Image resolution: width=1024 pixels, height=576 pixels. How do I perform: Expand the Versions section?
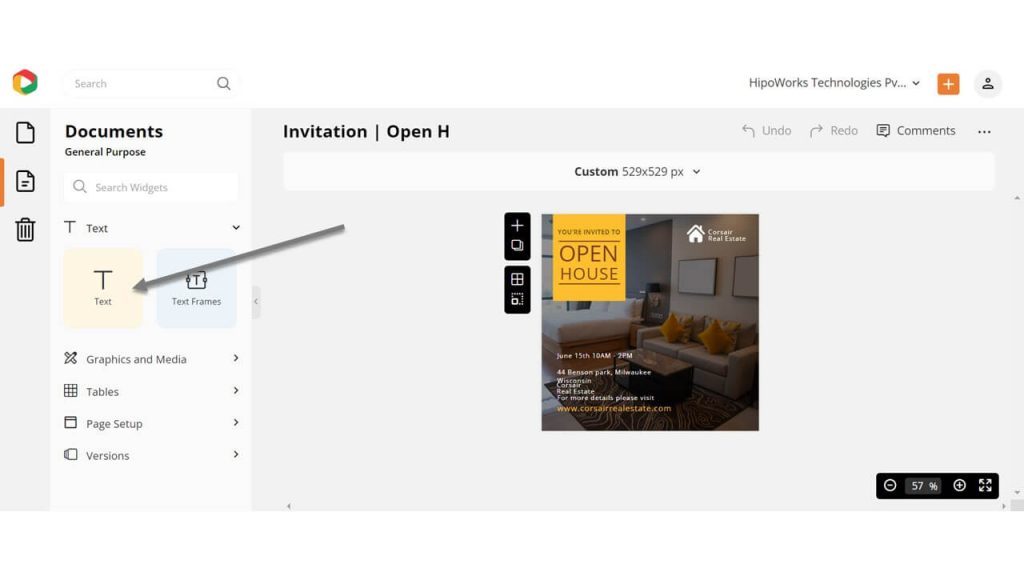(152, 455)
